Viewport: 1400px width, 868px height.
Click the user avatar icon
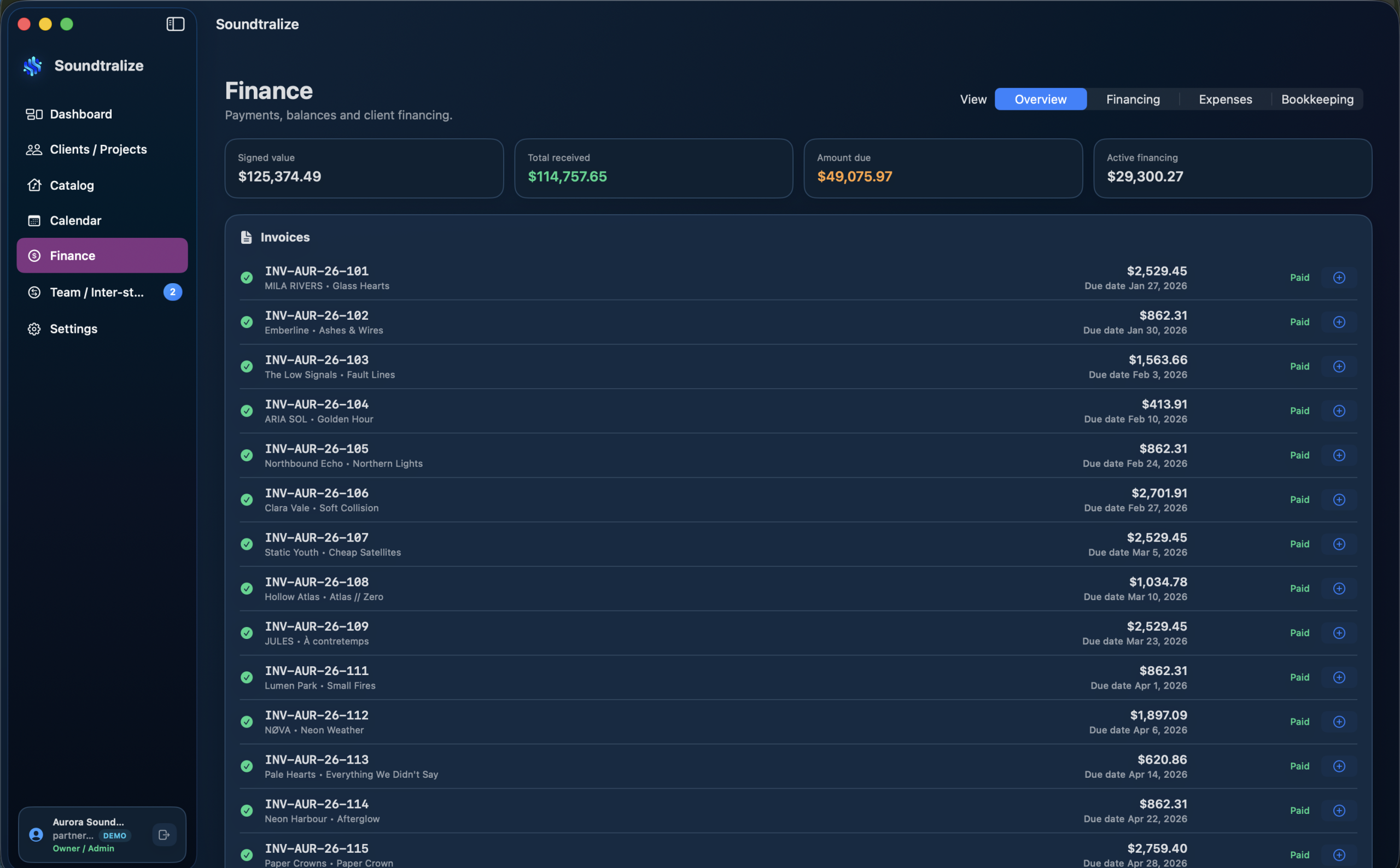[x=36, y=835]
